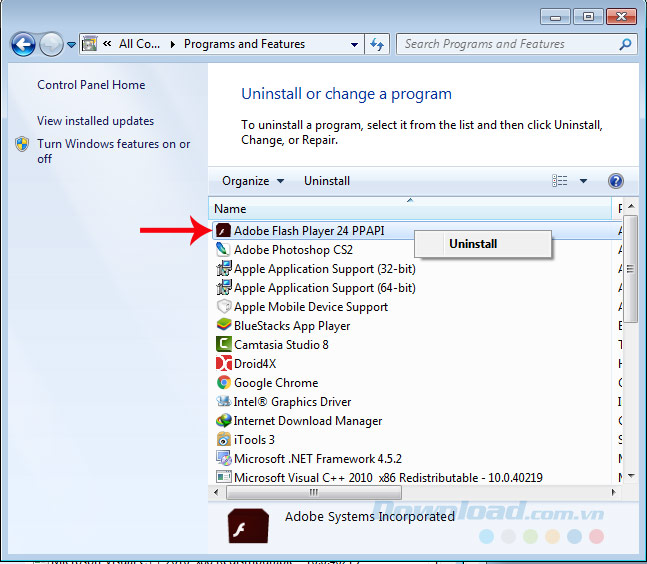Click the Refresh button
This screenshot has width=647, height=564.
377,44
